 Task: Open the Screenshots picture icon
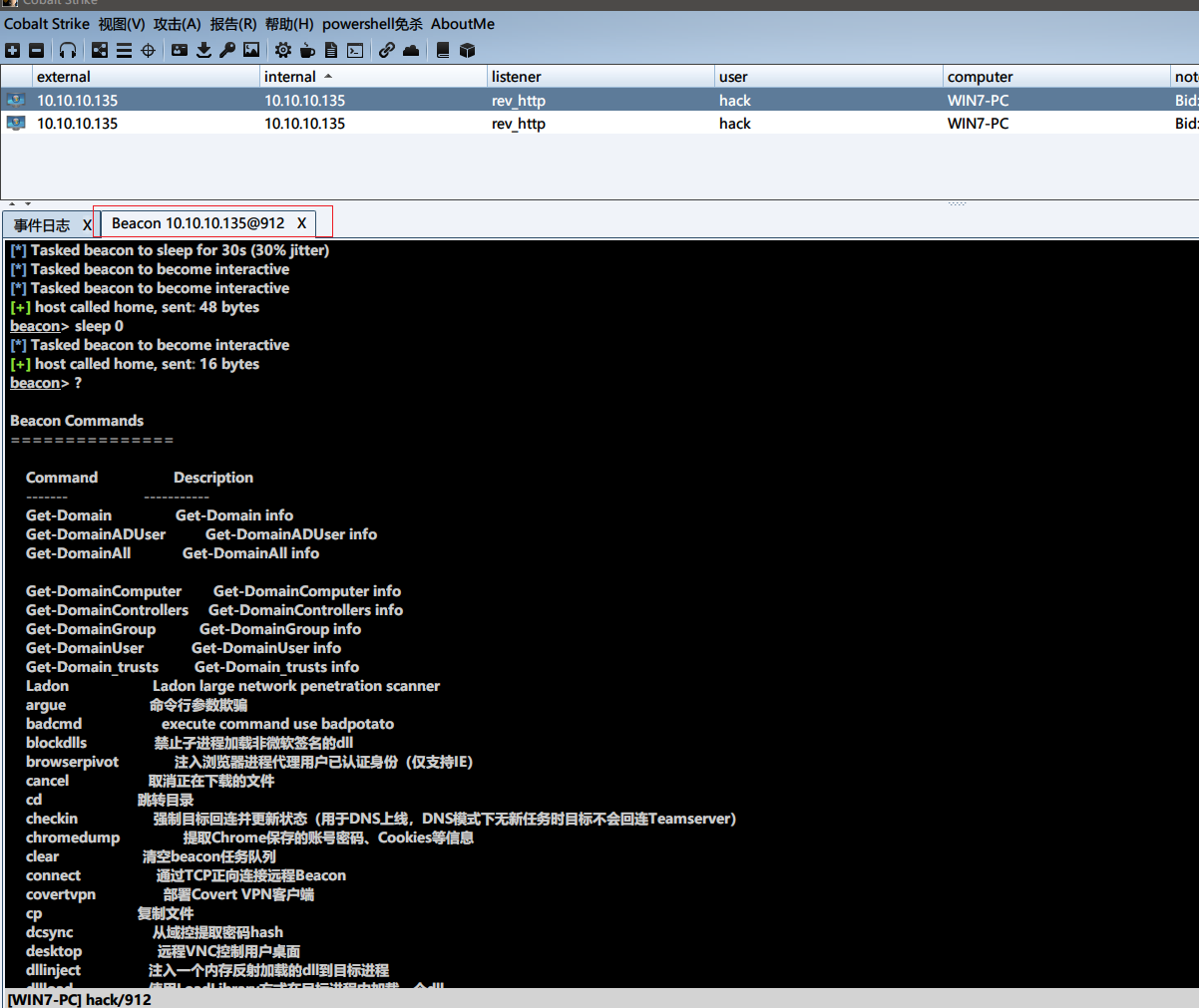click(x=251, y=50)
